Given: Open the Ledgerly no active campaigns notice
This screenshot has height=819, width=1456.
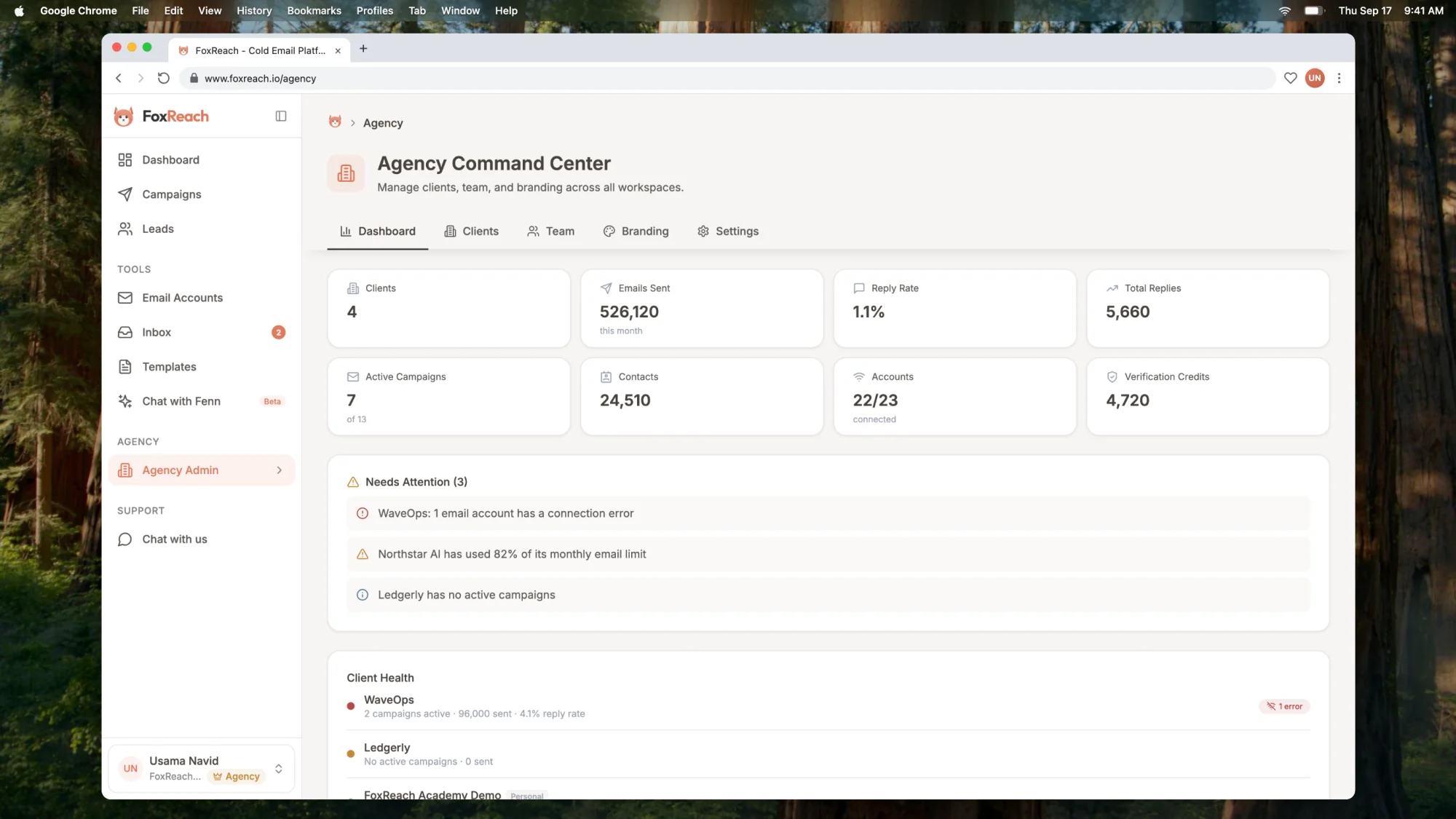Looking at the screenshot, I should [828, 596].
